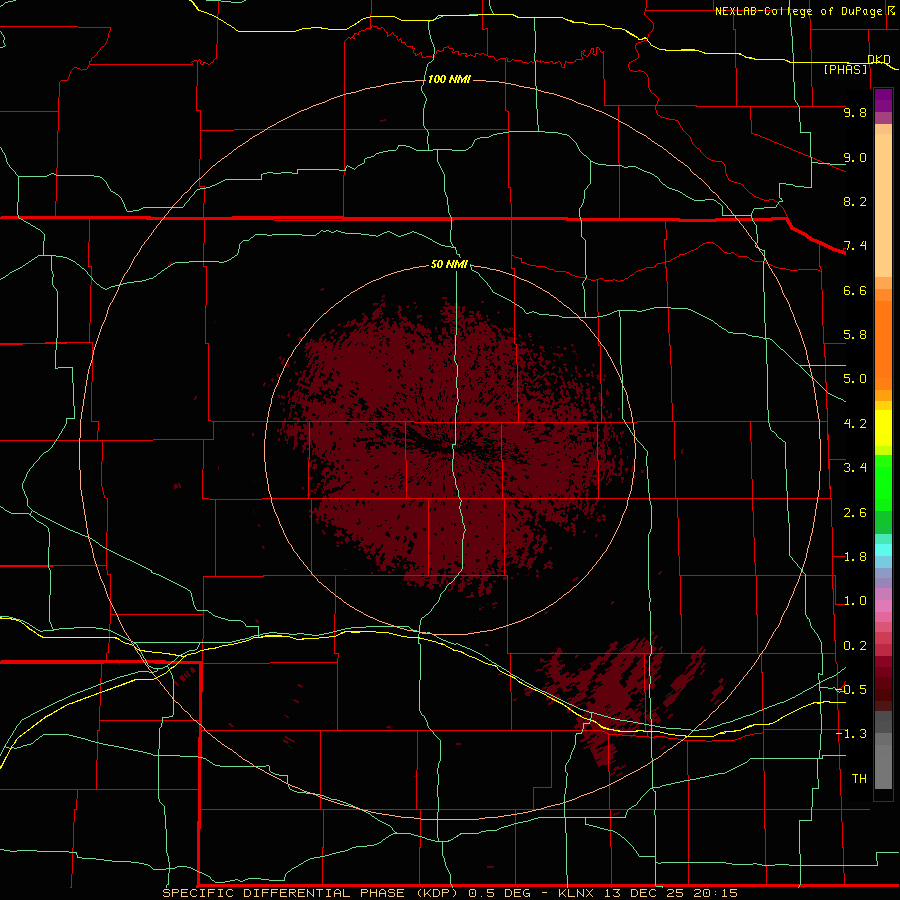This screenshot has width=900, height=900.
Task: Click the 3.4 scale value
Action: click(x=855, y=468)
